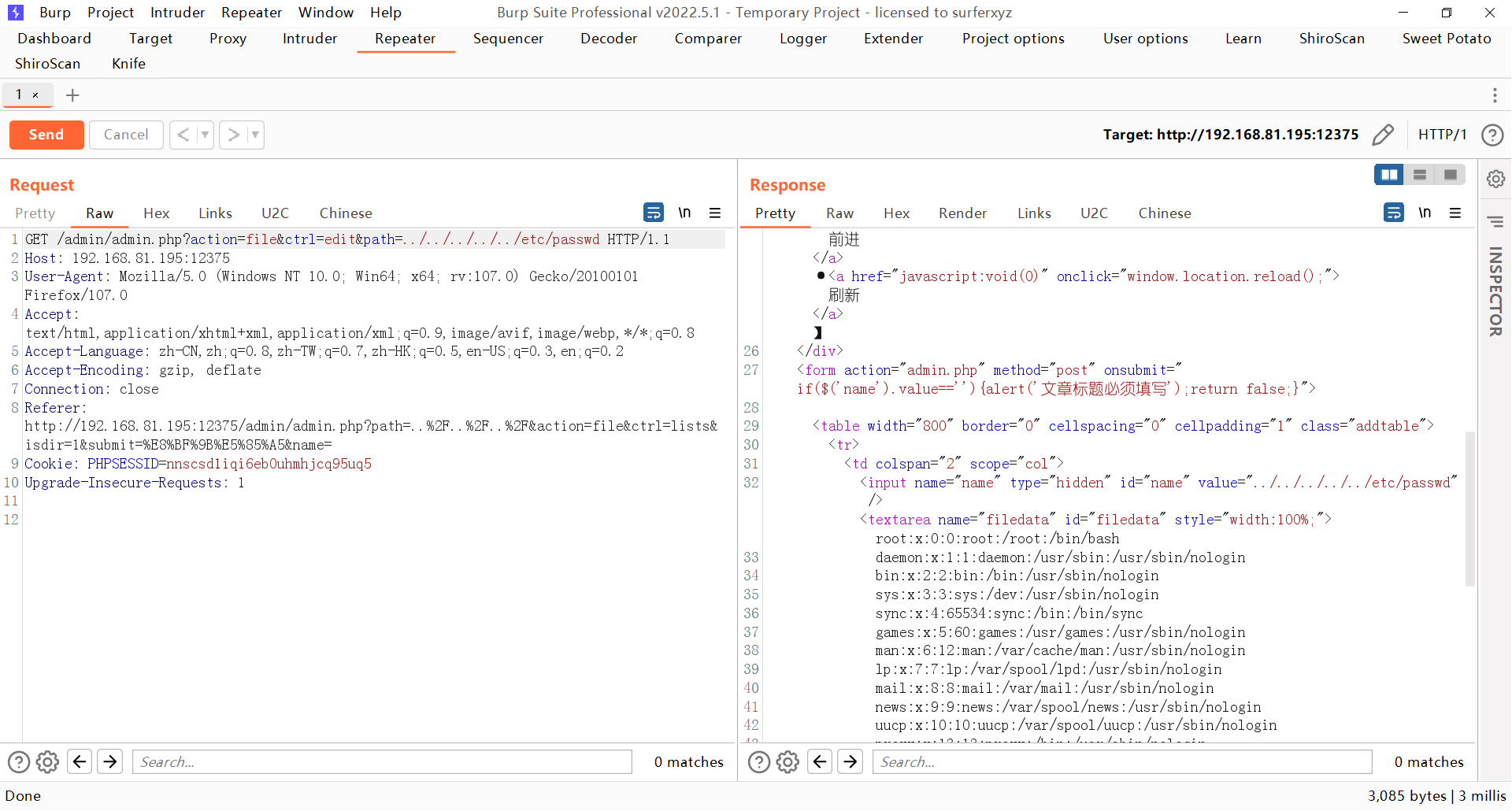The image size is (1512, 811).
Task: Select response Links tab
Action: [x=1034, y=213]
